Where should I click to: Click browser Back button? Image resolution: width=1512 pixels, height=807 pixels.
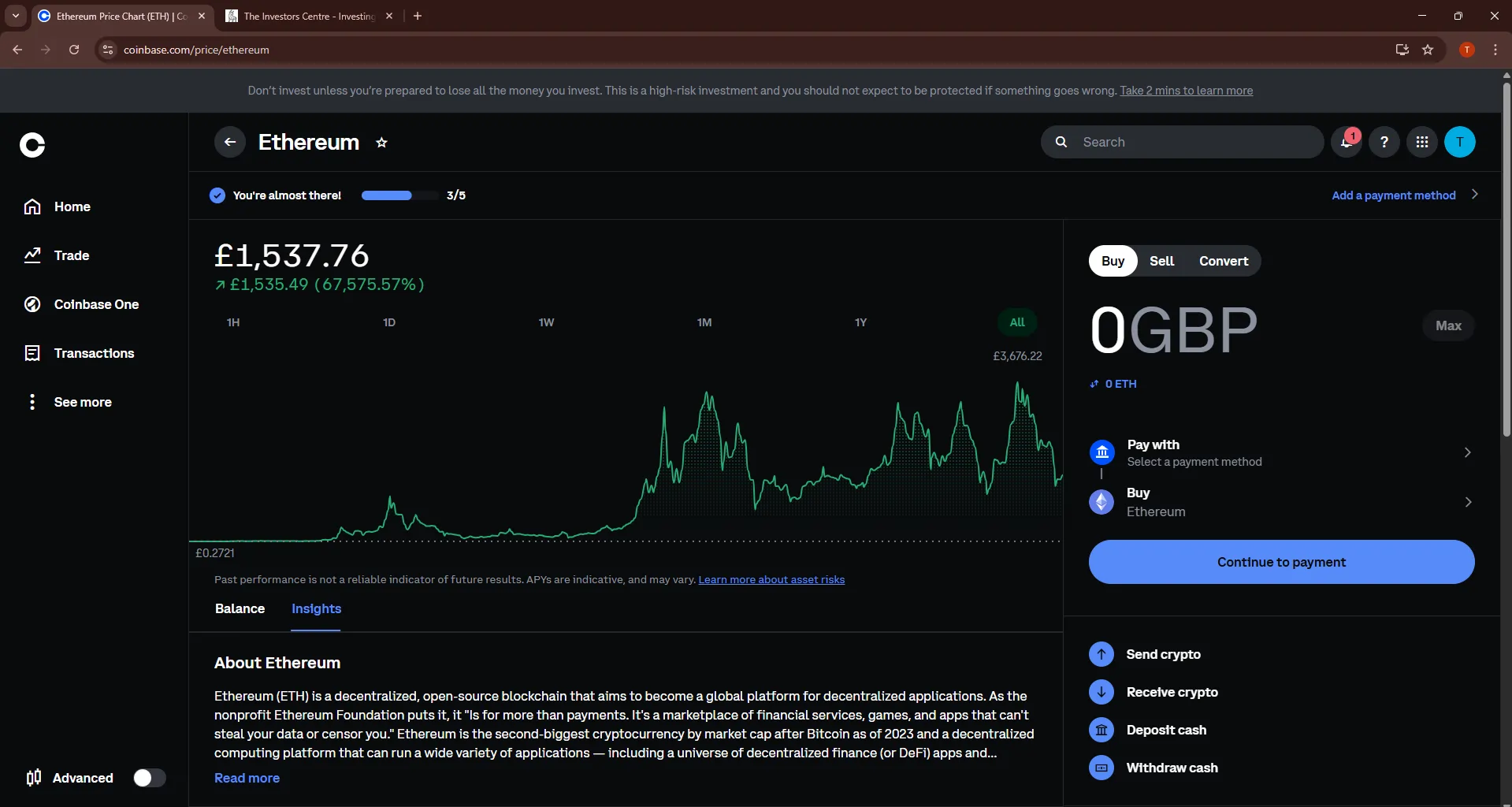tap(17, 50)
